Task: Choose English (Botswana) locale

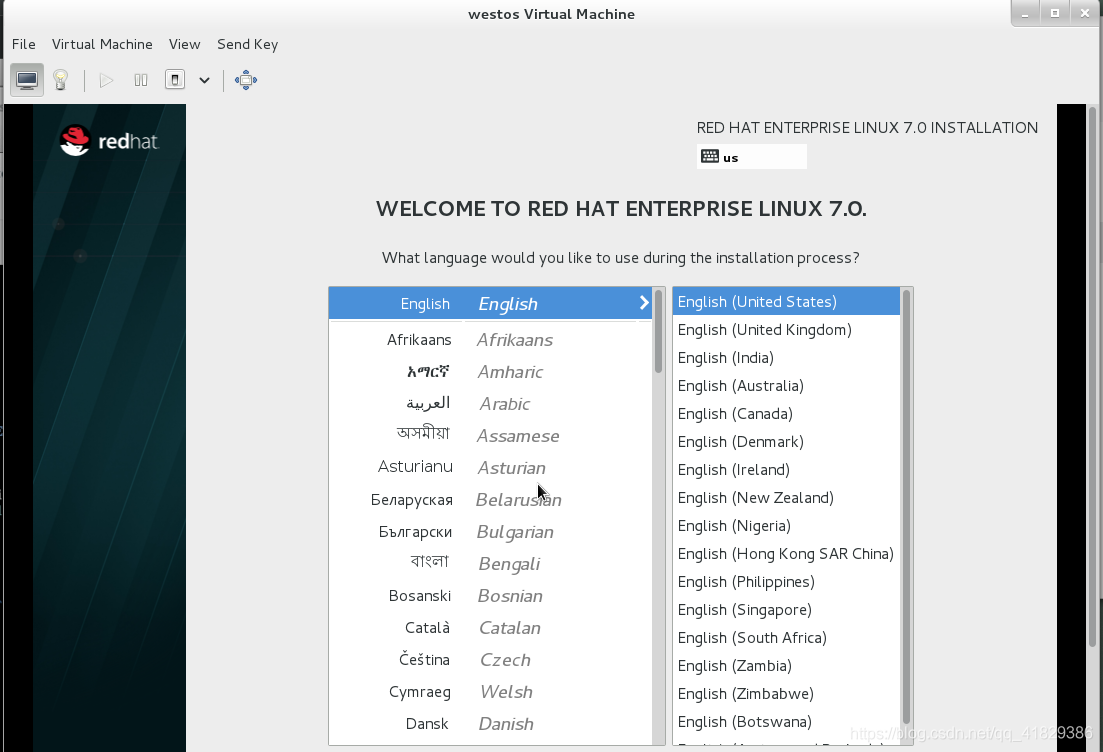Action: coord(786,722)
